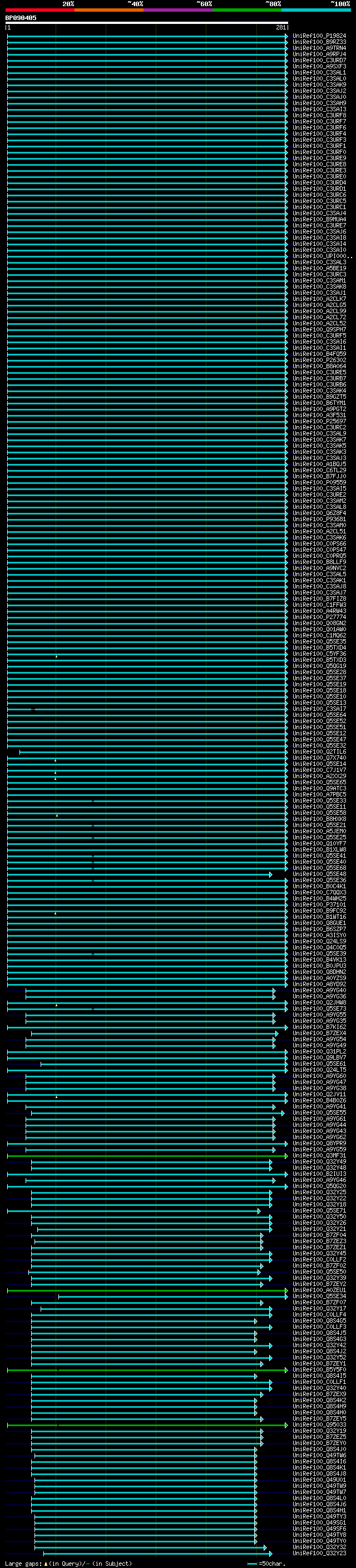Select label UniRef100_B7KI62

pyautogui.click(x=319, y=1027)
